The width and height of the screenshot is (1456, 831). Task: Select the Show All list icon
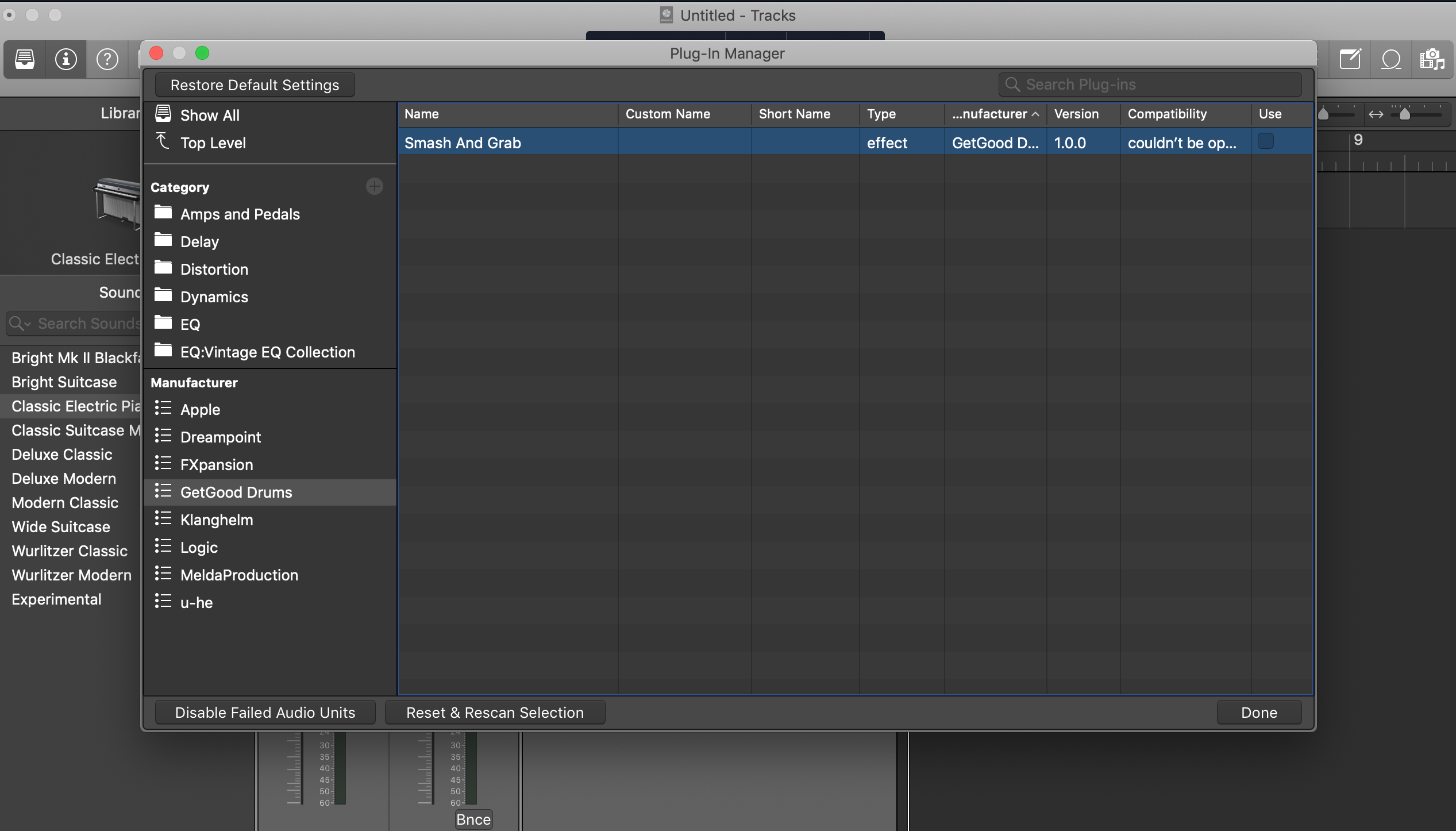[x=163, y=114]
